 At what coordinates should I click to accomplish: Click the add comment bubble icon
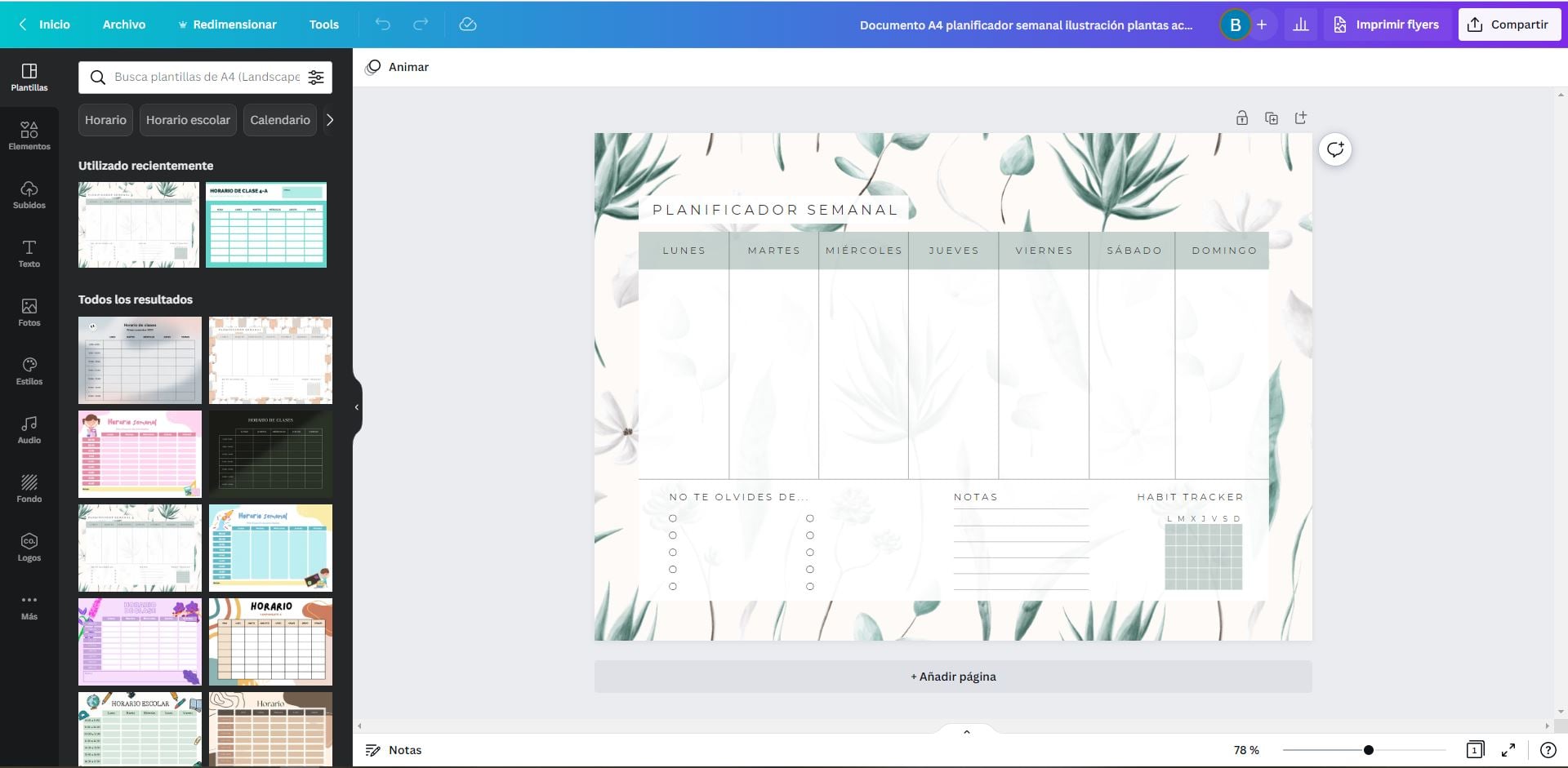tap(1335, 149)
